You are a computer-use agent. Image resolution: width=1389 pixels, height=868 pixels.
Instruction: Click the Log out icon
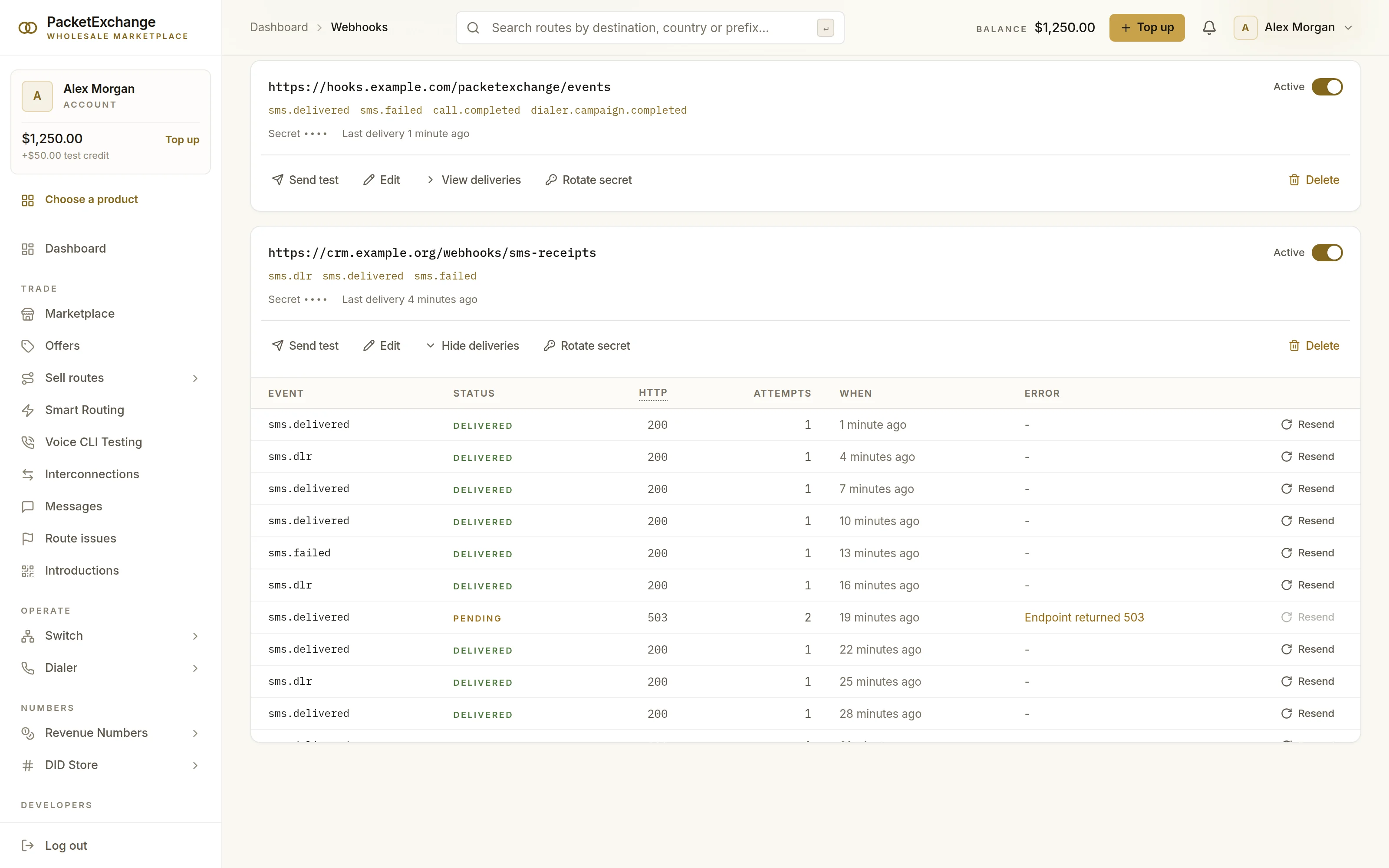tap(27, 845)
